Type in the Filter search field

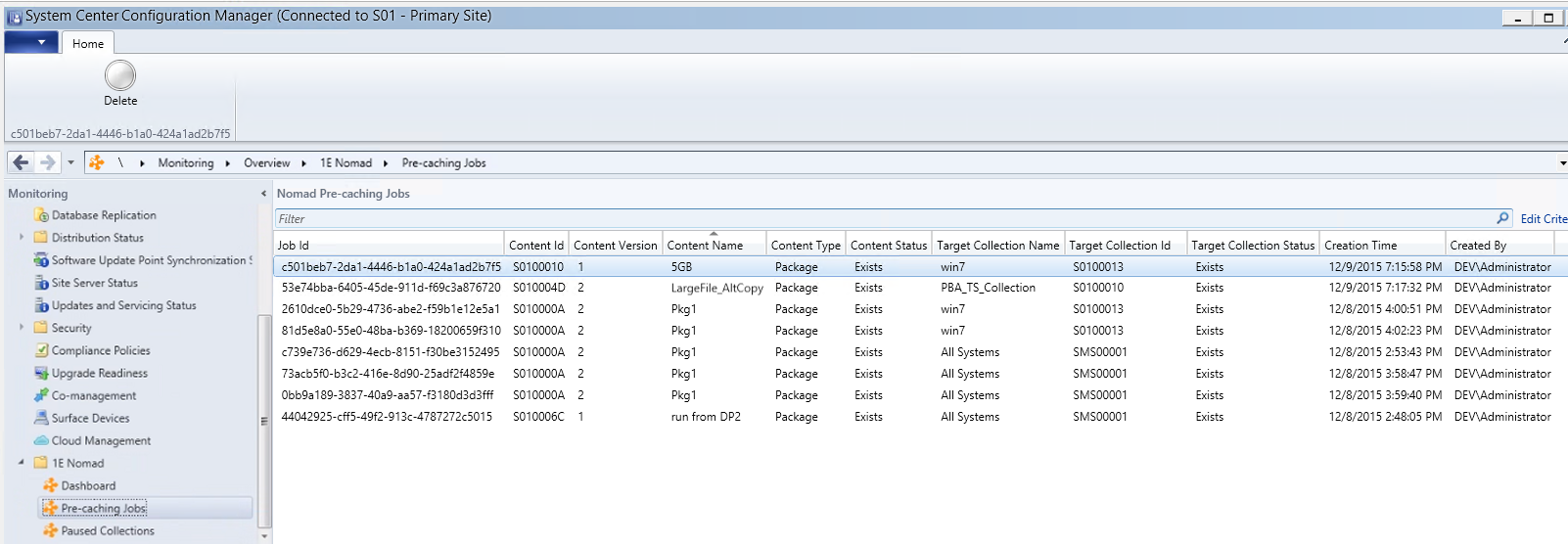(x=881, y=219)
